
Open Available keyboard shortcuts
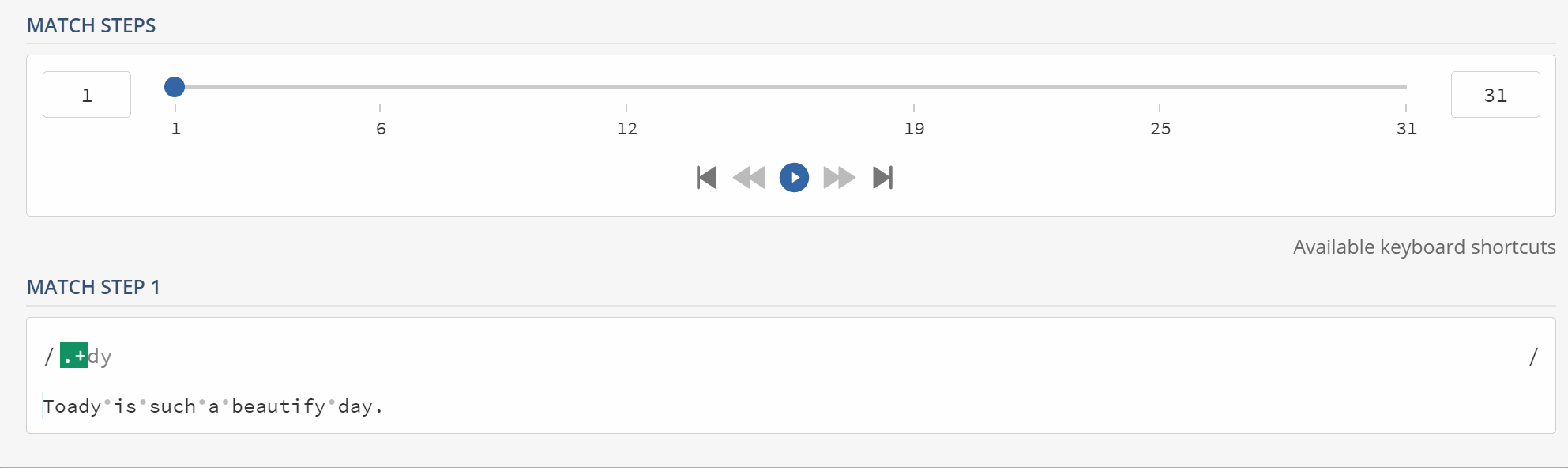pos(1423,247)
